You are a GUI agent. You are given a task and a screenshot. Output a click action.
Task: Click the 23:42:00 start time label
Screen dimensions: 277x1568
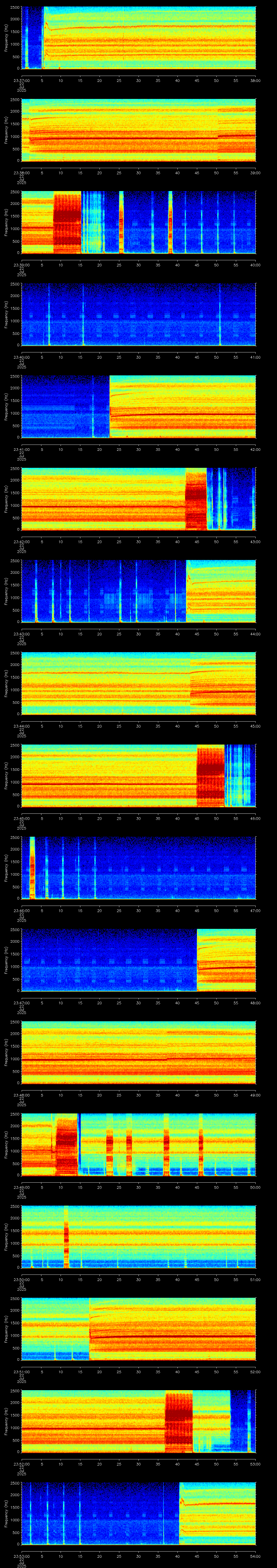tap(21, 542)
